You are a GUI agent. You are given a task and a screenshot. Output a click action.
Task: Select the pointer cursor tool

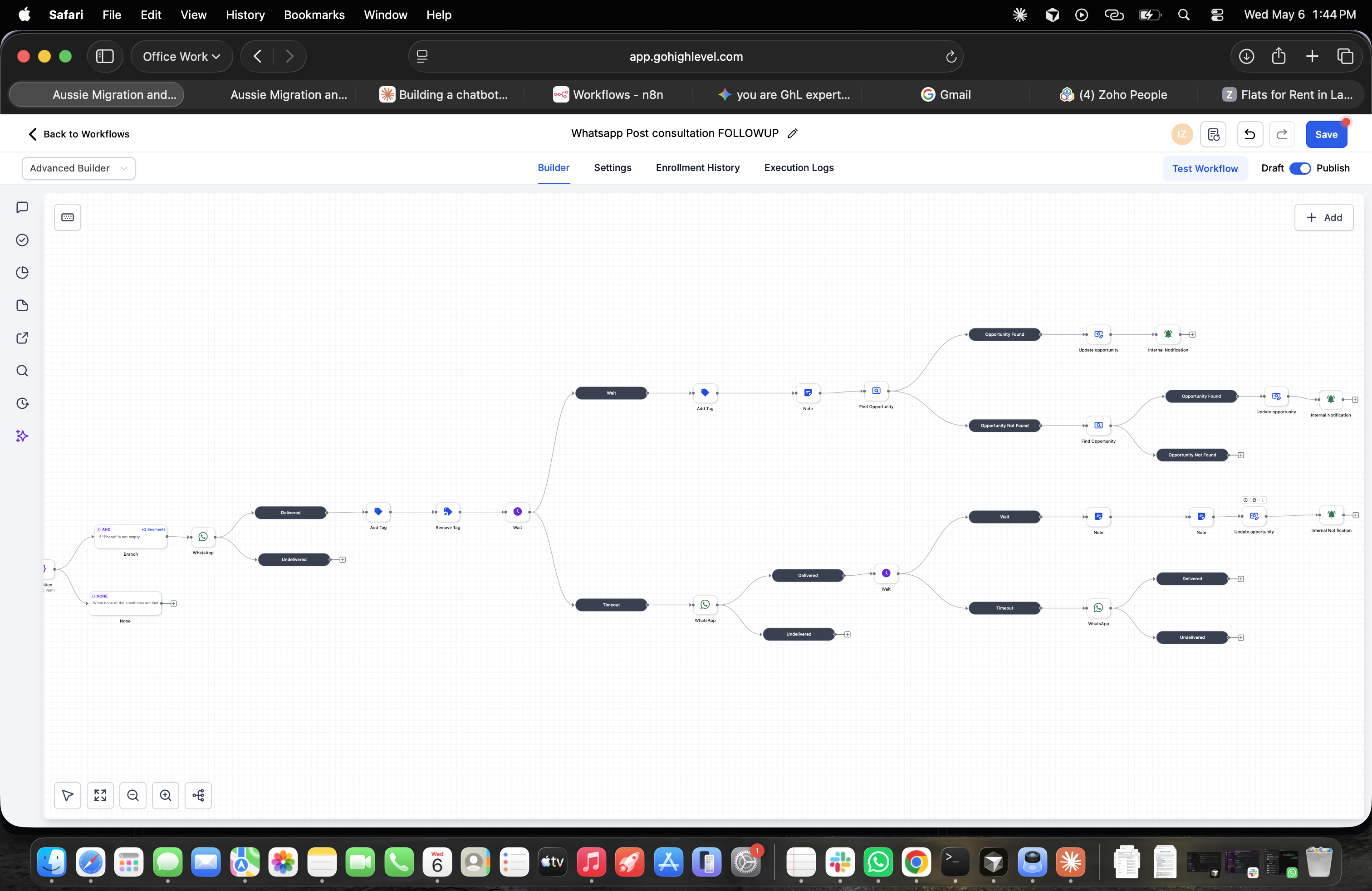68,795
